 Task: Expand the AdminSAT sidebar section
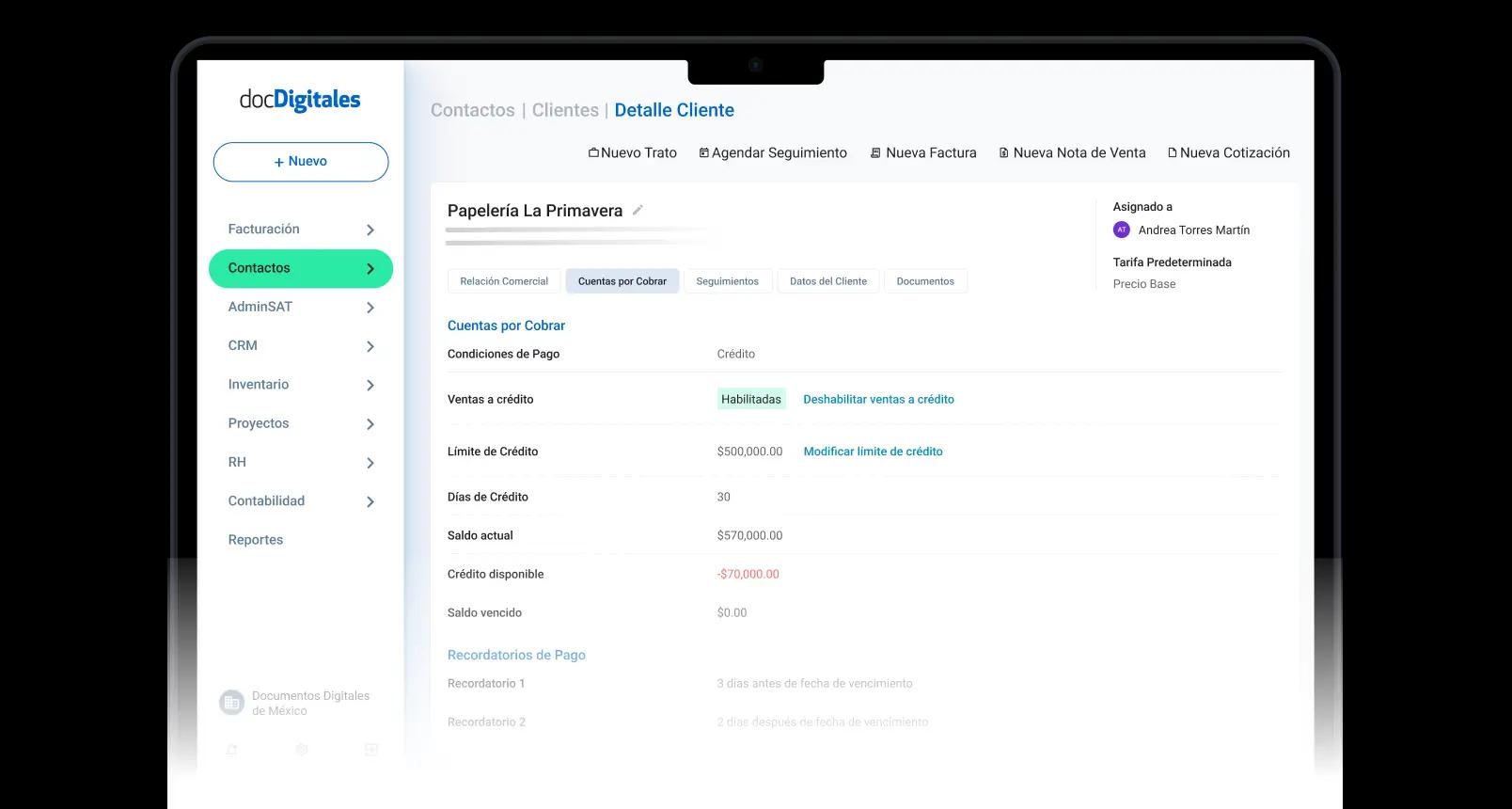[370, 308]
